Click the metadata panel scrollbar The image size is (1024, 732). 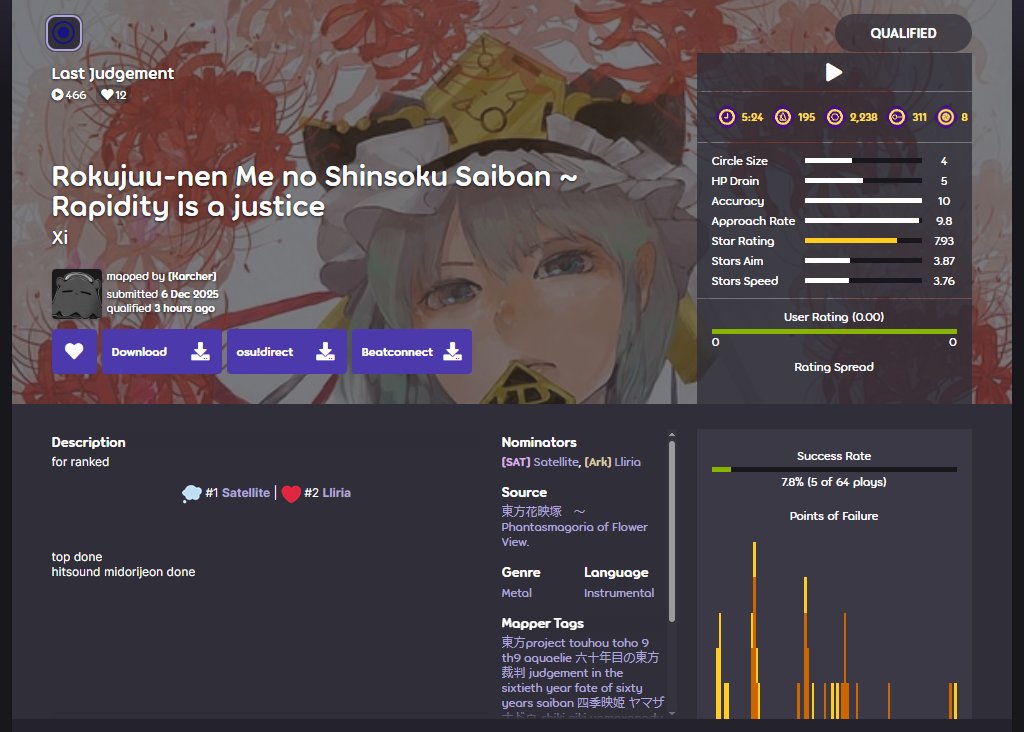(x=672, y=532)
